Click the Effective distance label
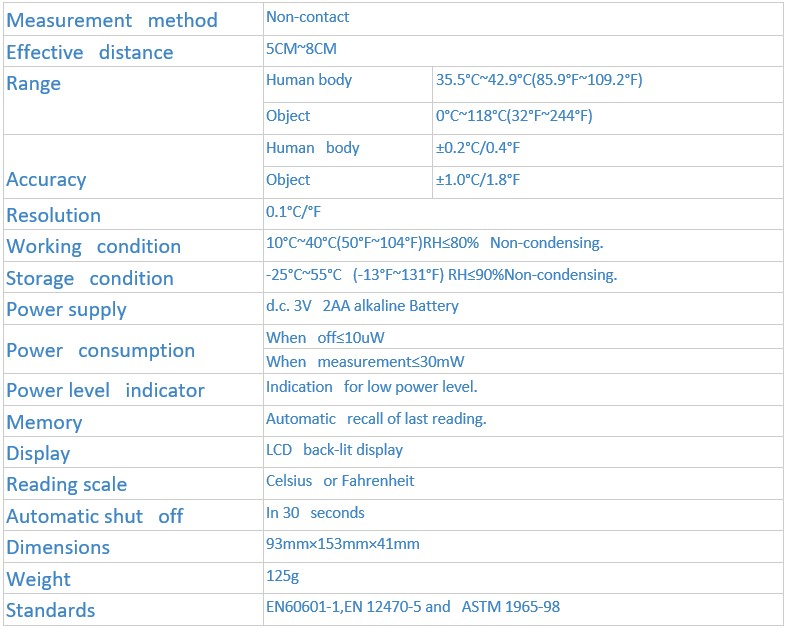This screenshot has width=787, height=631. pyautogui.click(x=90, y=52)
